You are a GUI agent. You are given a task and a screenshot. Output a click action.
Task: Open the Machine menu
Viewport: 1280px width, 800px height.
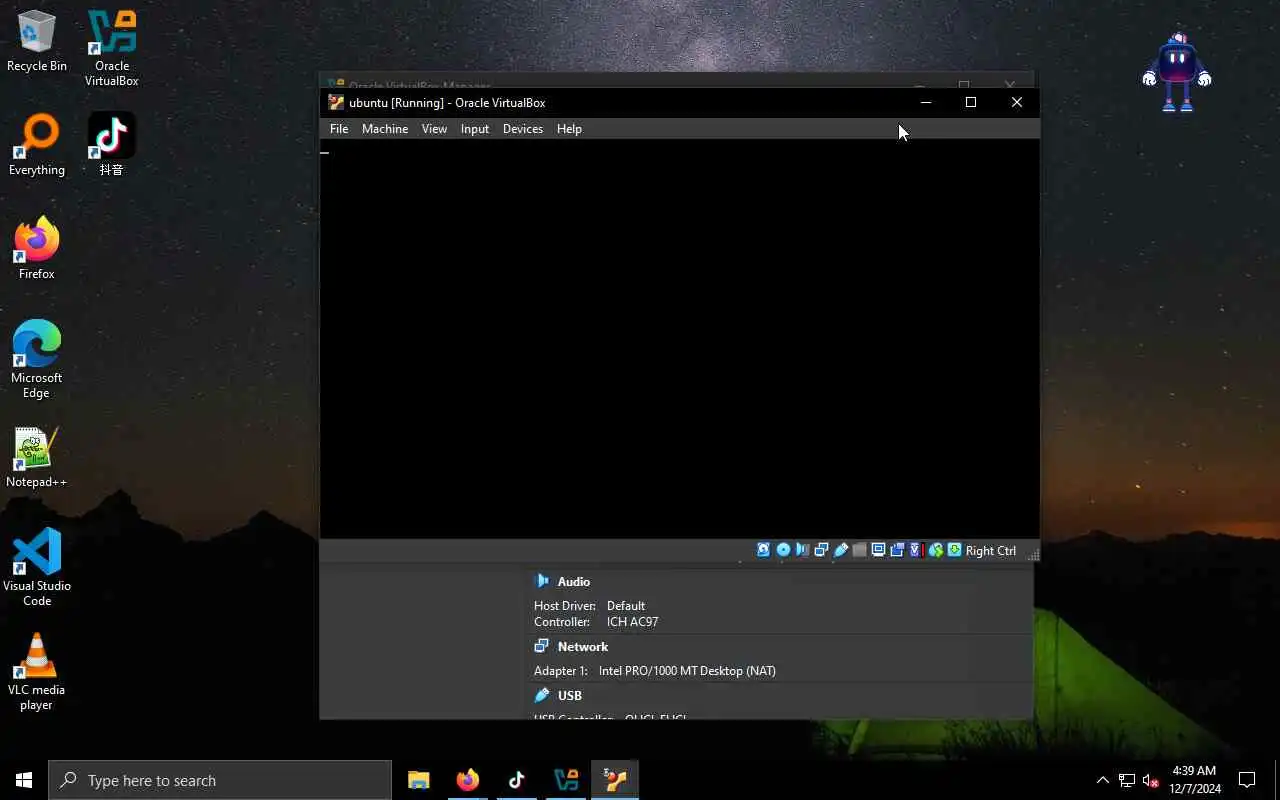(385, 129)
